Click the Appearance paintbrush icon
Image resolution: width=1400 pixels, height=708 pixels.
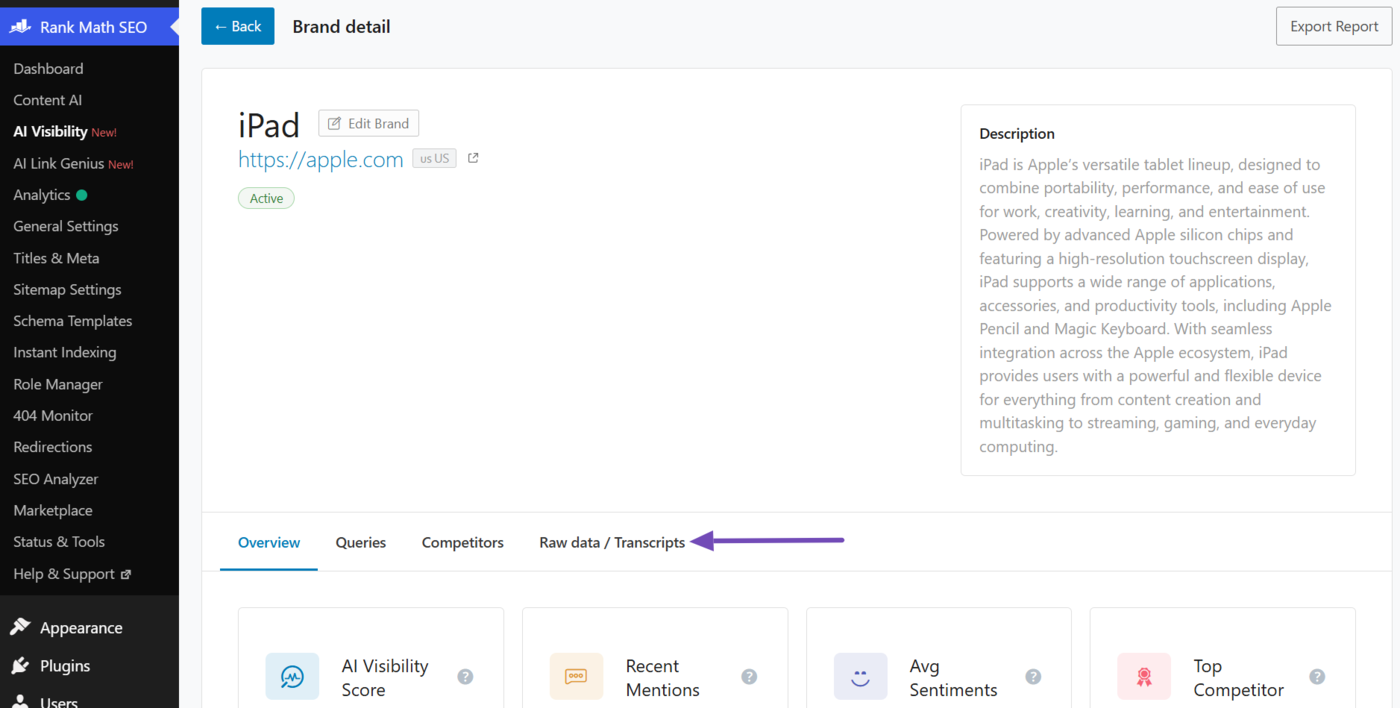click(20, 628)
